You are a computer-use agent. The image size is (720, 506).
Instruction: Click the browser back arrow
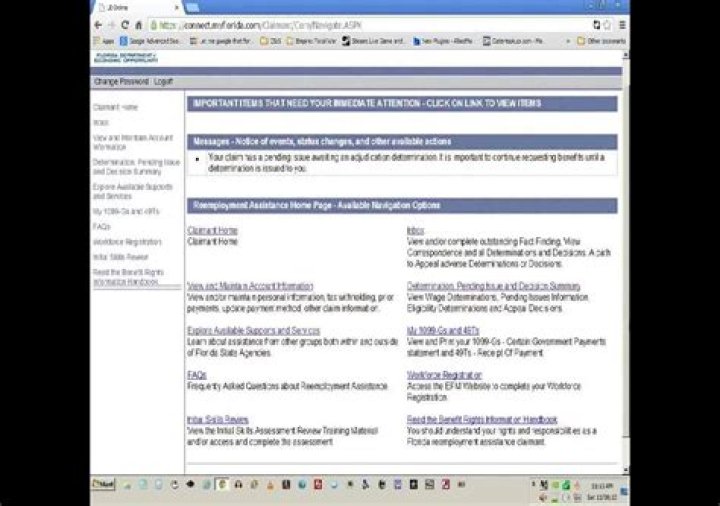coord(97,24)
